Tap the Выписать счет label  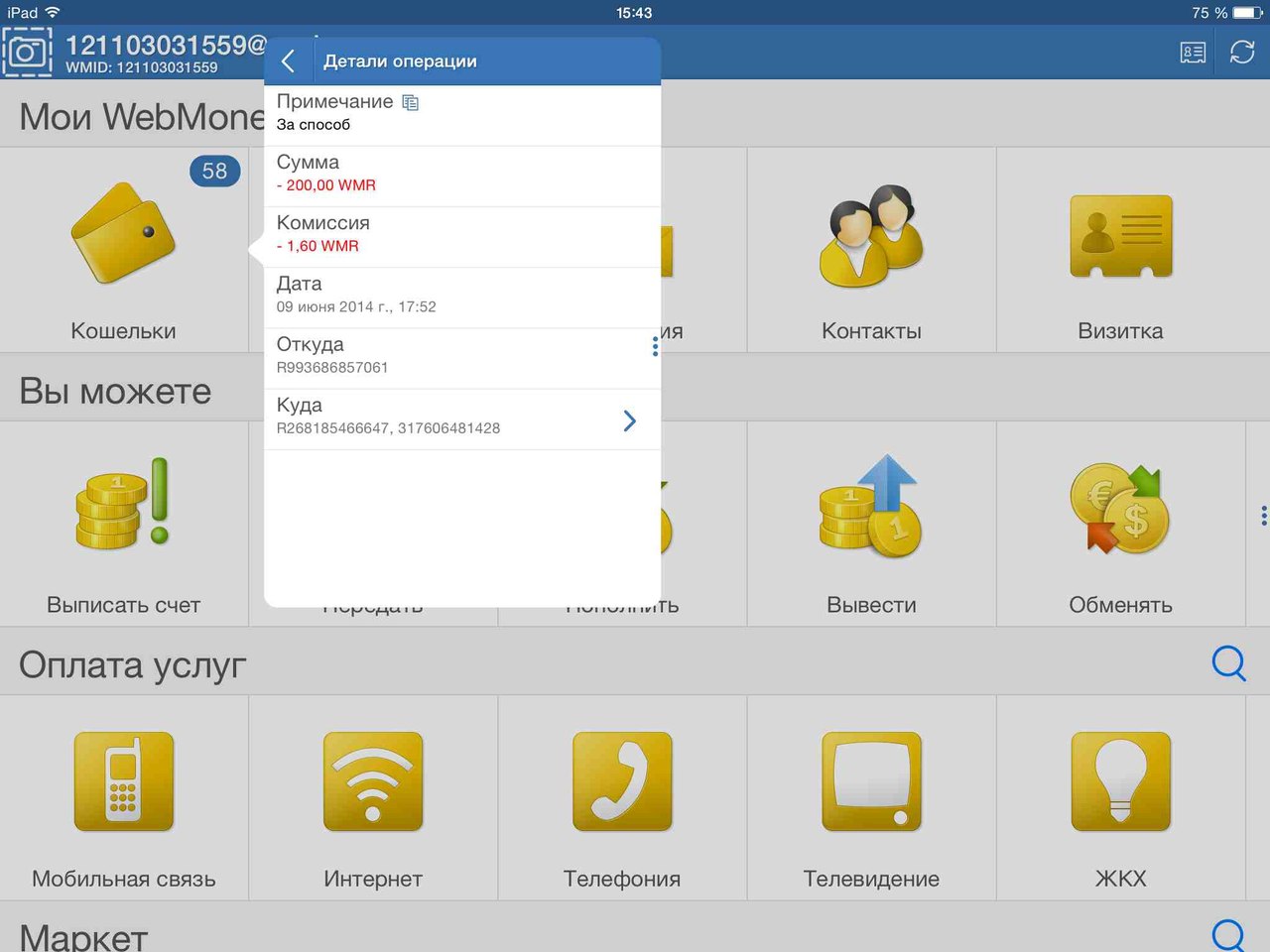click(x=123, y=605)
